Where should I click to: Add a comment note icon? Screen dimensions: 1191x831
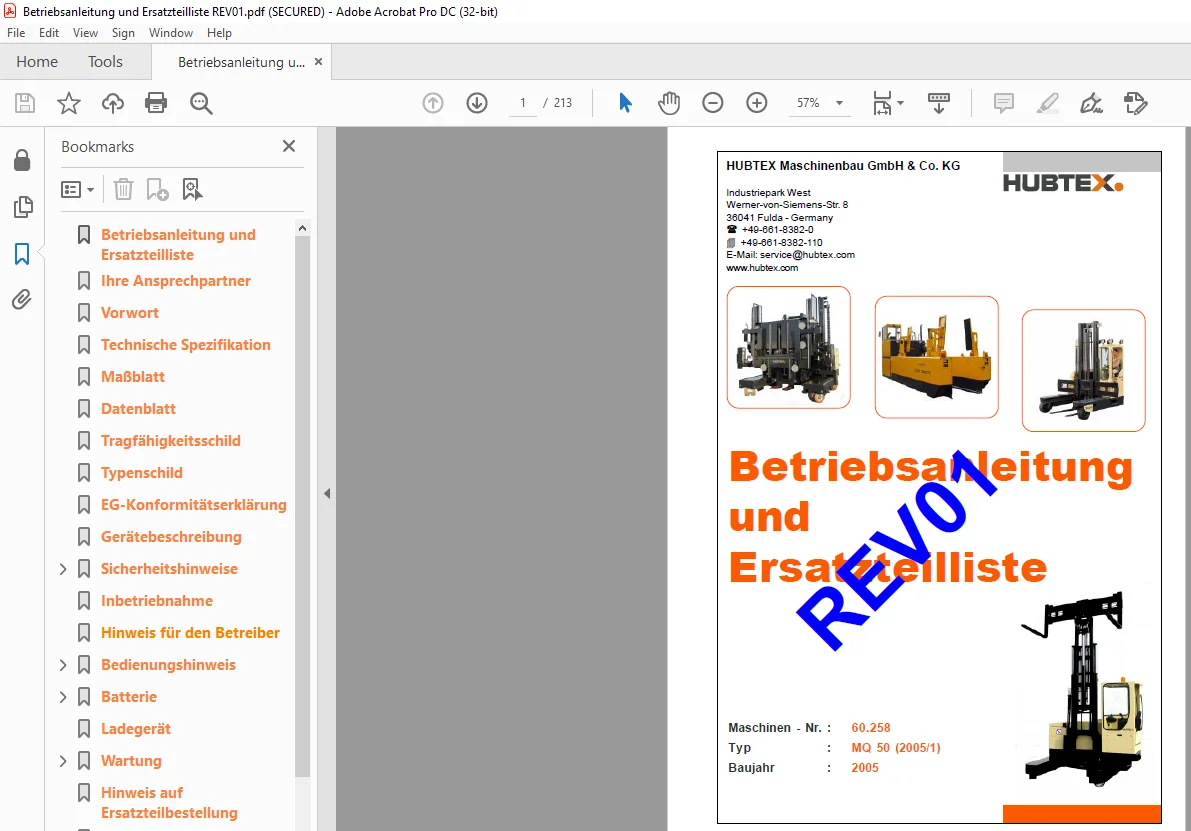tap(1003, 103)
